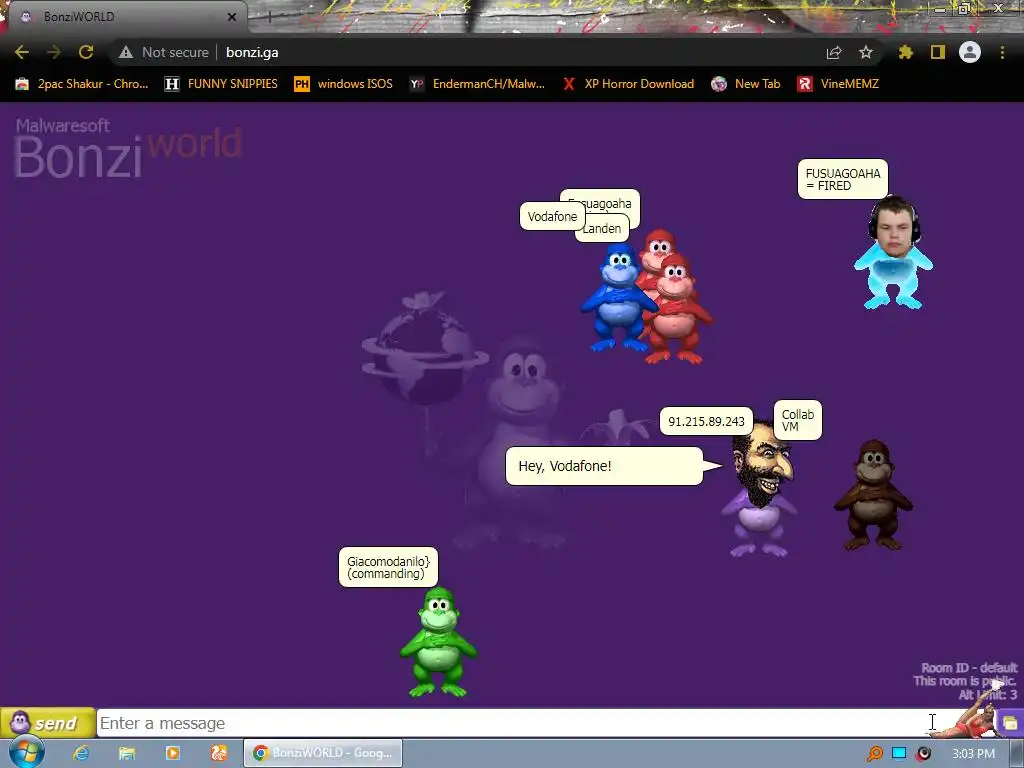
Task: Click the FUSUAGOAHA = FIRED name tag
Action: 843,179
